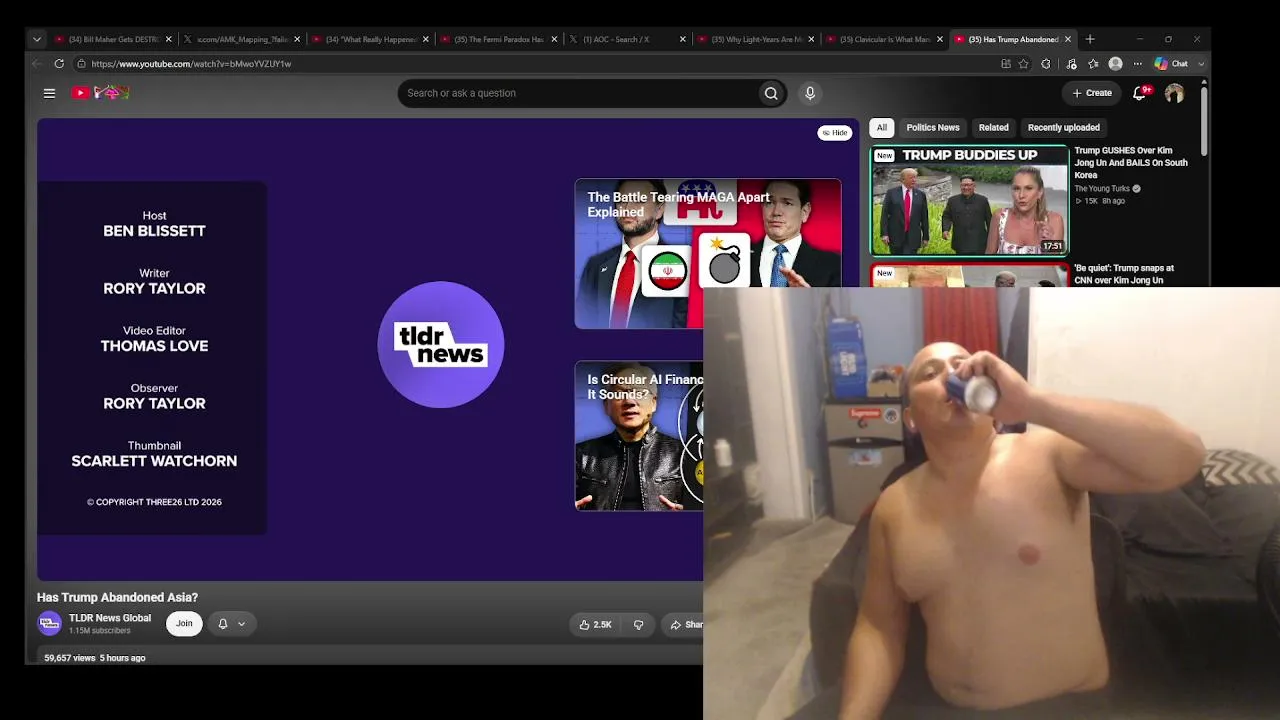Close the Fermi Paradox tab
The image size is (1280, 720).
pos(554,40)
